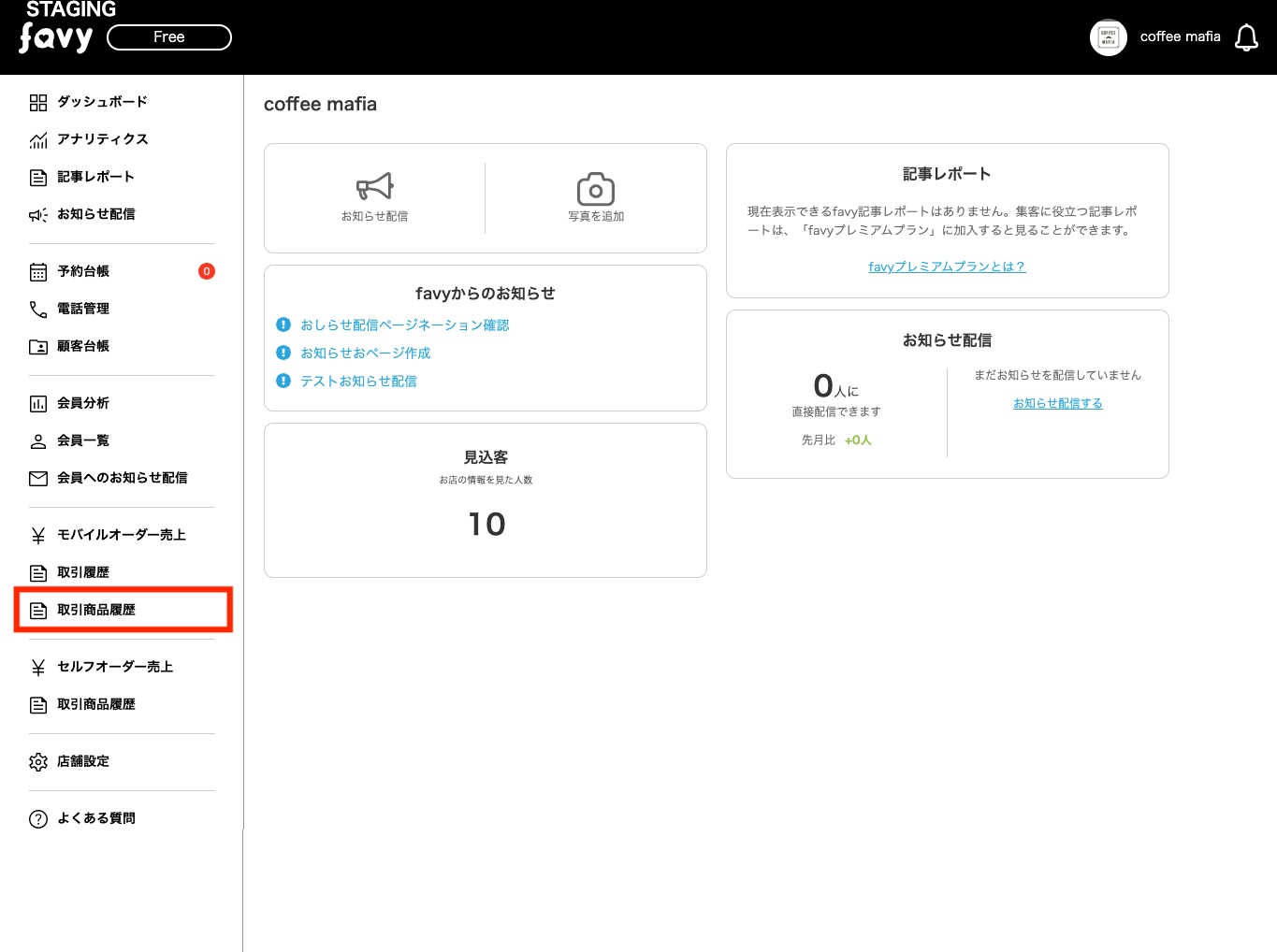Open 取引商品履歴 under モバイルオーダー売上
The width and height of the screenshot is (1277, 952).
[96, 610]
